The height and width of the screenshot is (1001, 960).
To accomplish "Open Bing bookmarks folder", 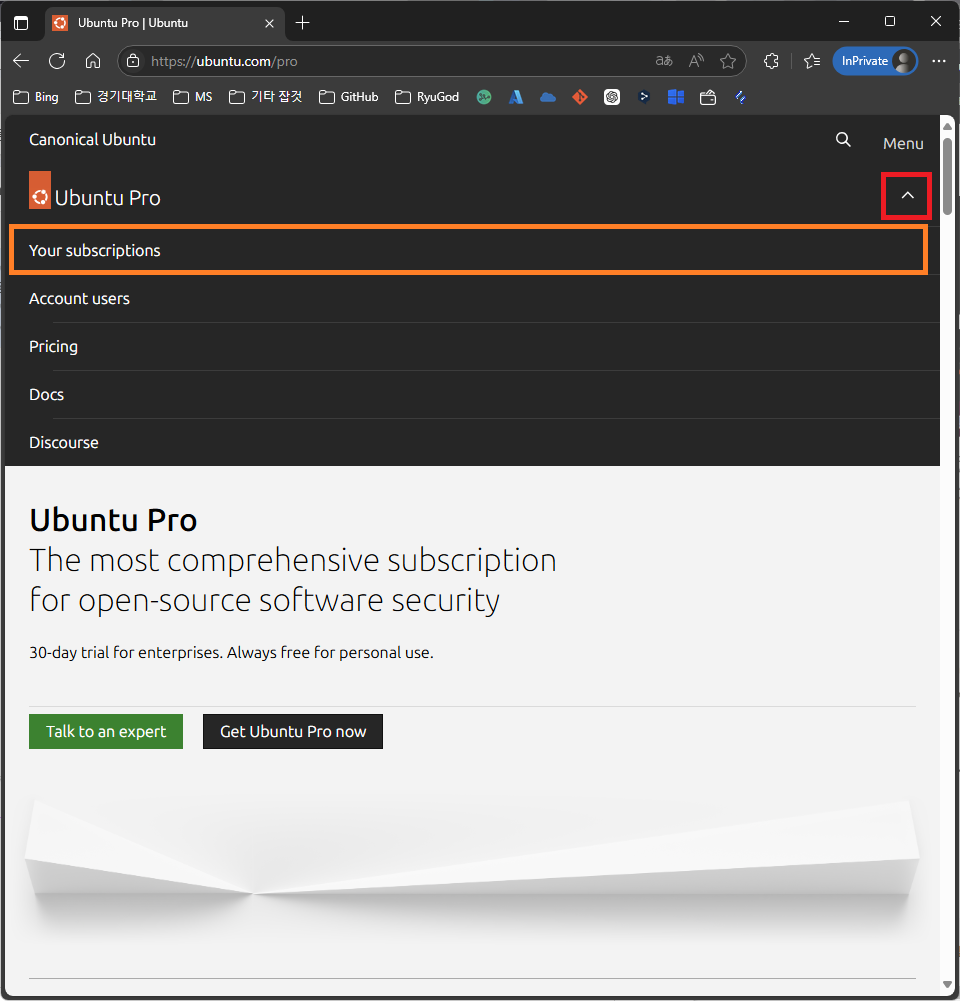I will 36,97.
